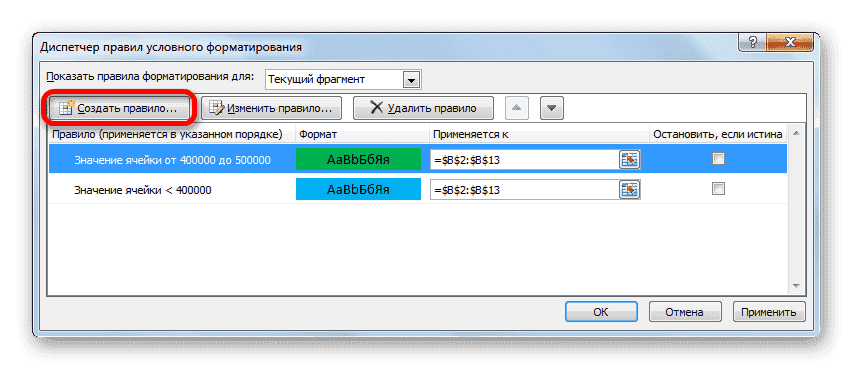
Task: Click header 'Остановить, если истина'
Action: tap(718, 134)
